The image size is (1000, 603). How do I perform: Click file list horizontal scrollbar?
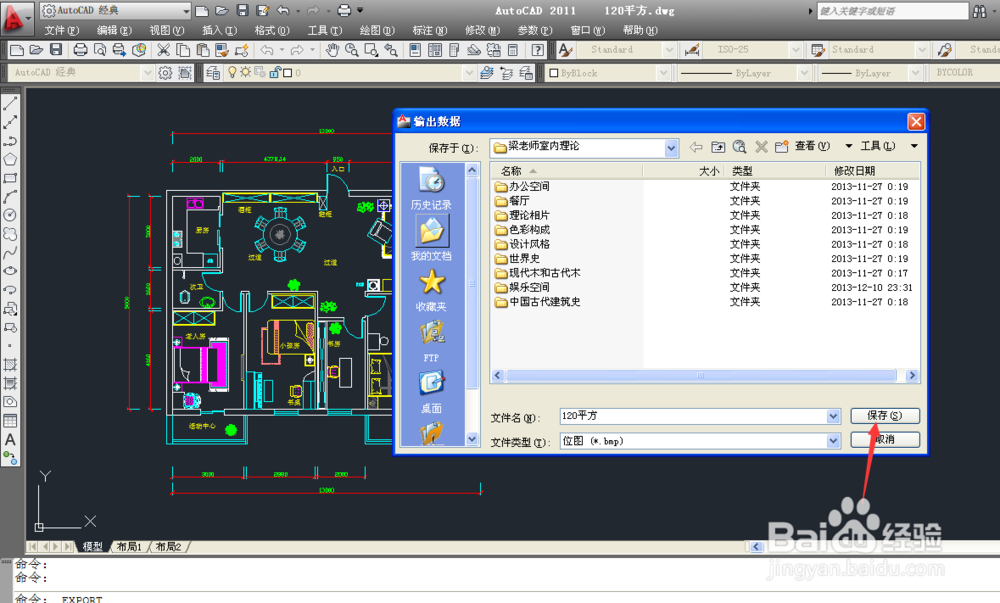coord(702,375)
